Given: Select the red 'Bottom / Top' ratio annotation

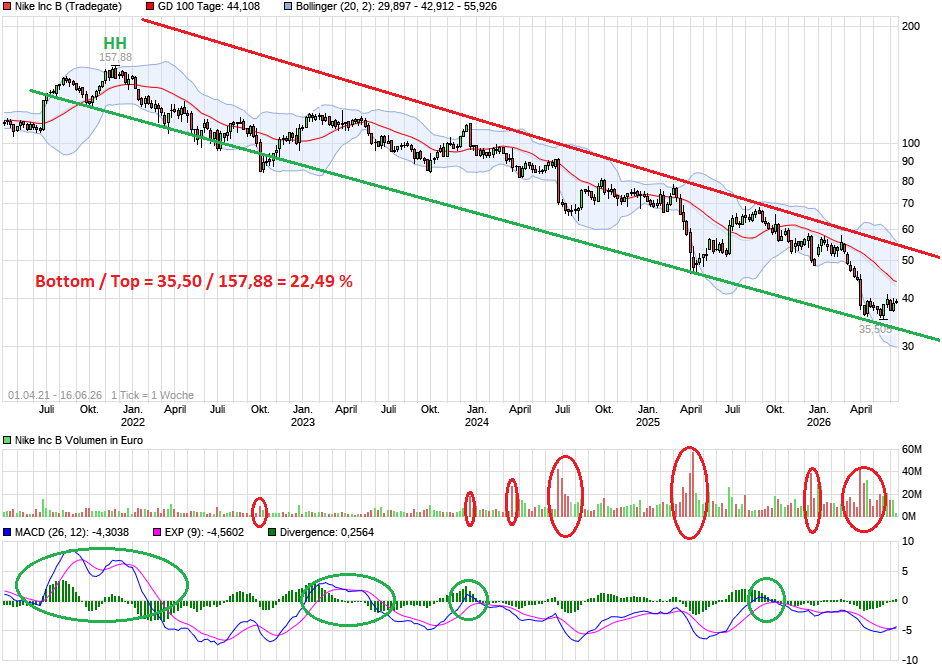Looking at the screenshot, I should tap(193, 281).
